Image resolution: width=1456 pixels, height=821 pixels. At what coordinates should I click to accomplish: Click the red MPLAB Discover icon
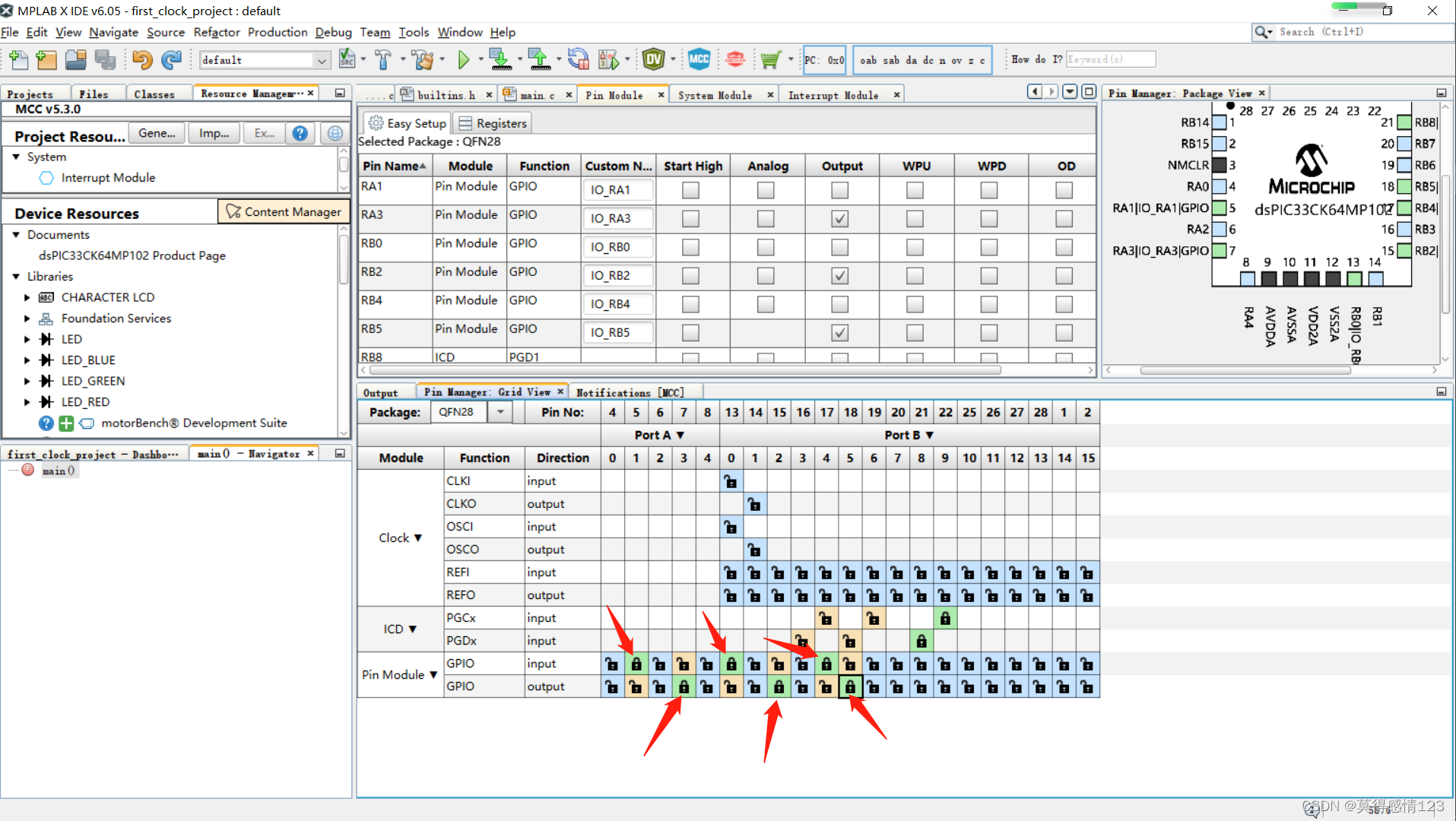[735, 59]
